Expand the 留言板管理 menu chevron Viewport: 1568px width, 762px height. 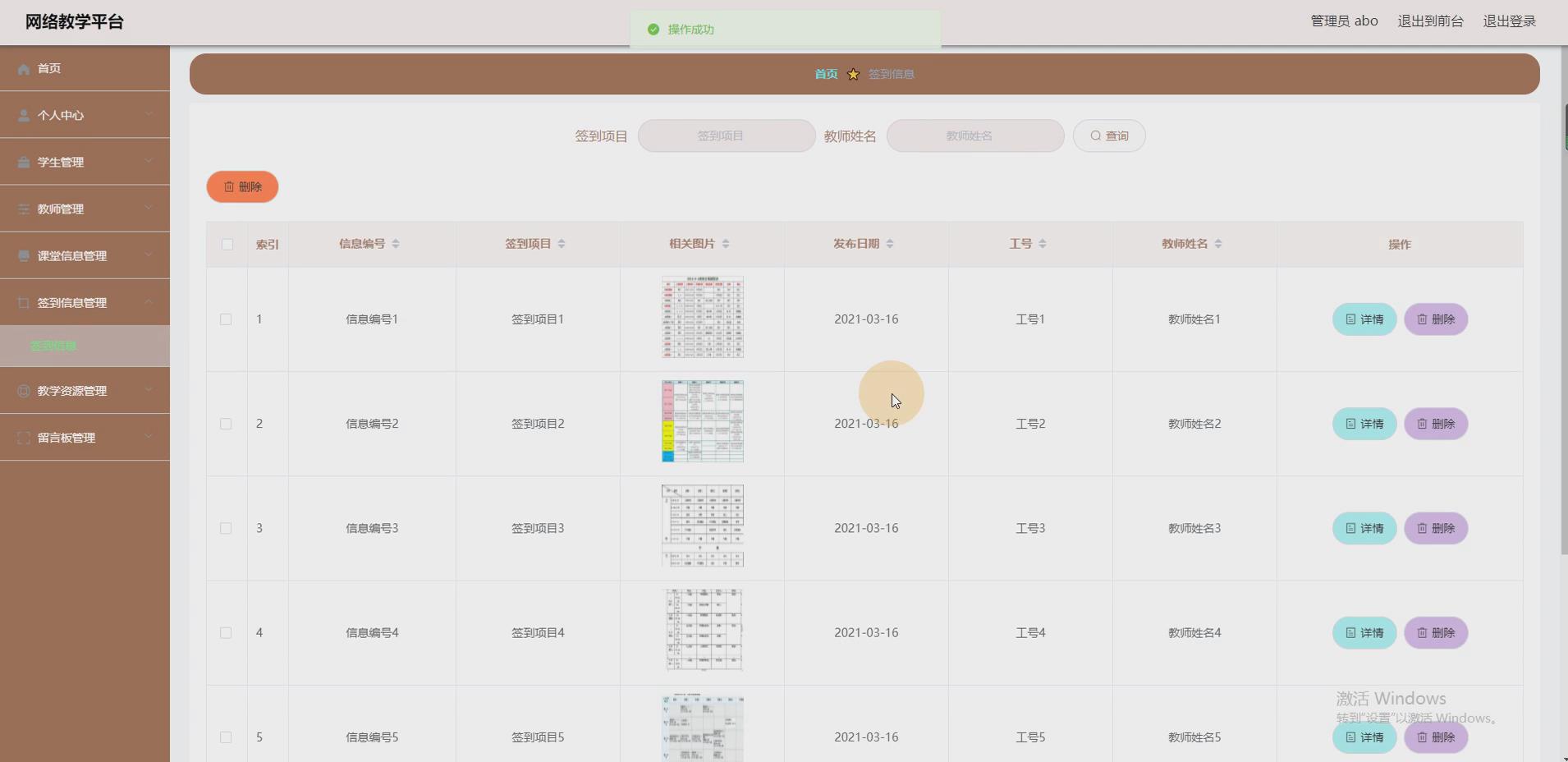(149, 437)
